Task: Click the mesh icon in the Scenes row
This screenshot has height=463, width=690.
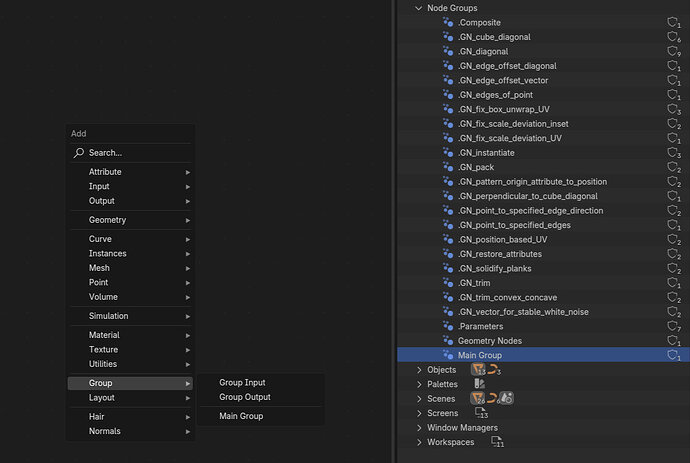Action: [x=478, y=398]
